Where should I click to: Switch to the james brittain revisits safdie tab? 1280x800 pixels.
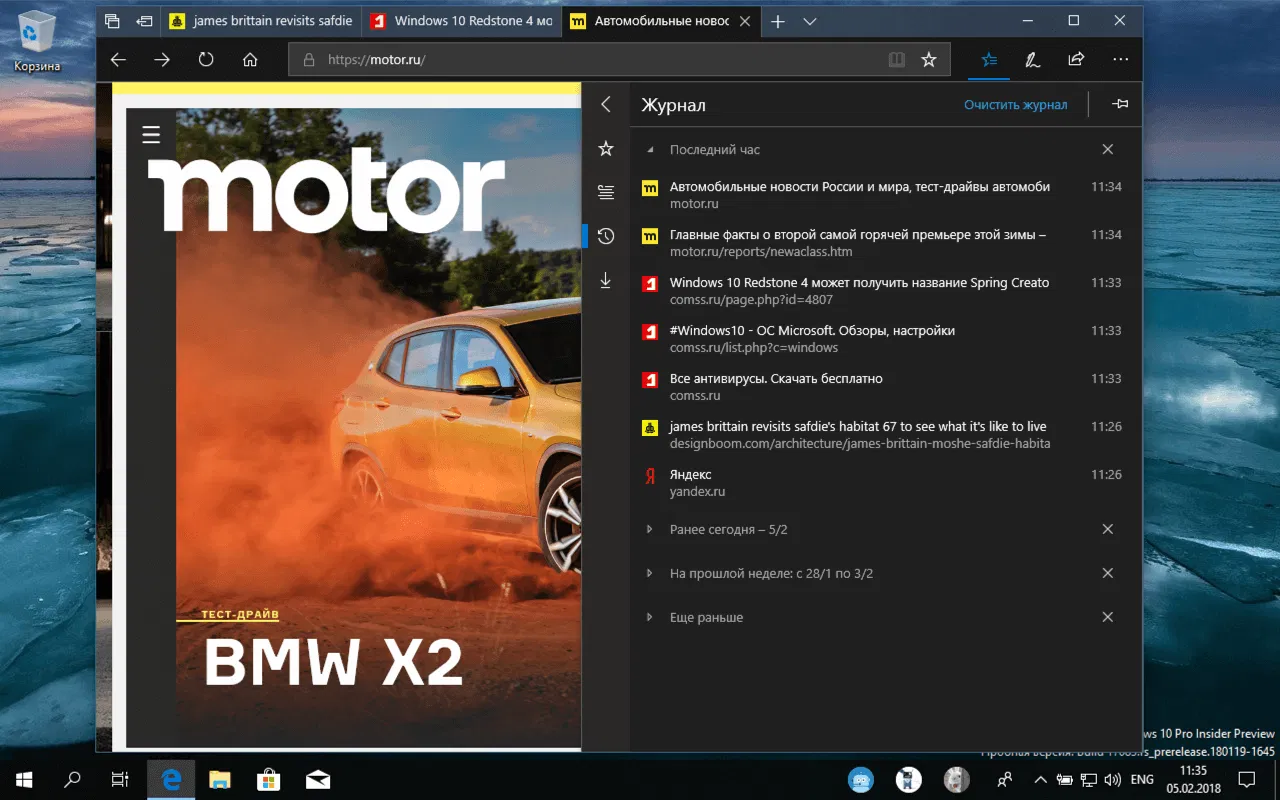click(x=260, y=20)
